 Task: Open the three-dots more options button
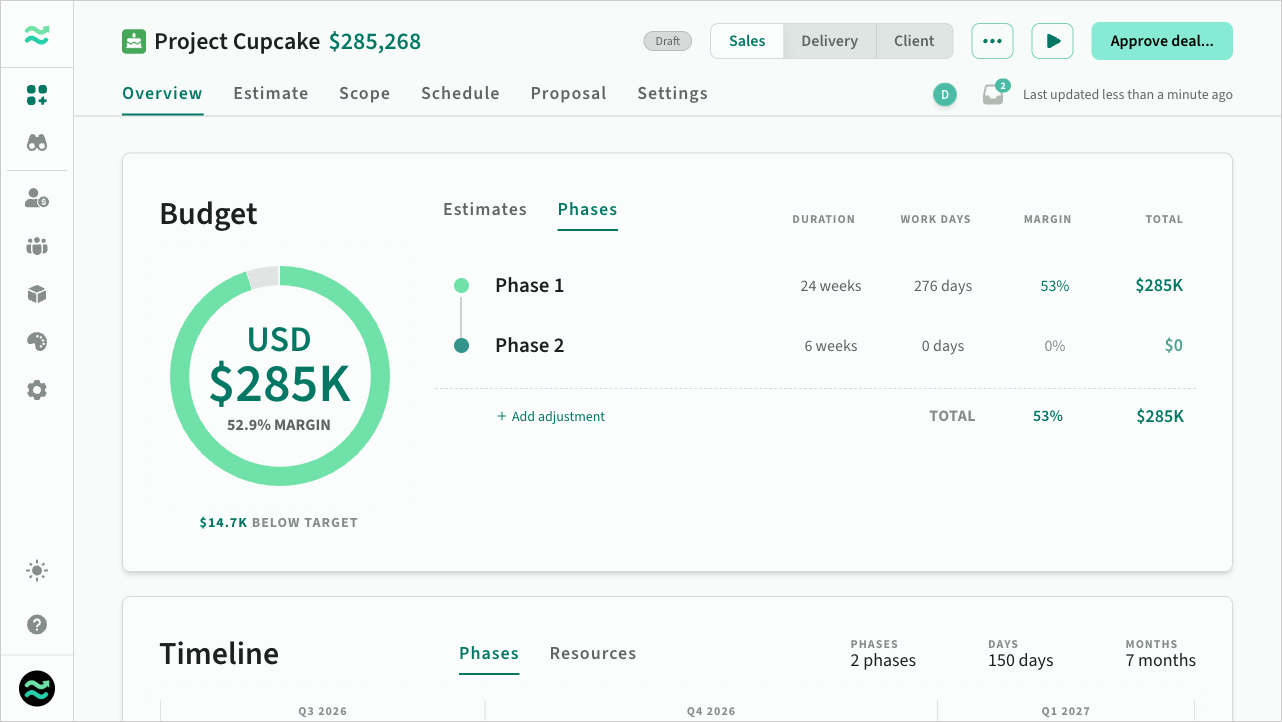[x=992, y=41]
